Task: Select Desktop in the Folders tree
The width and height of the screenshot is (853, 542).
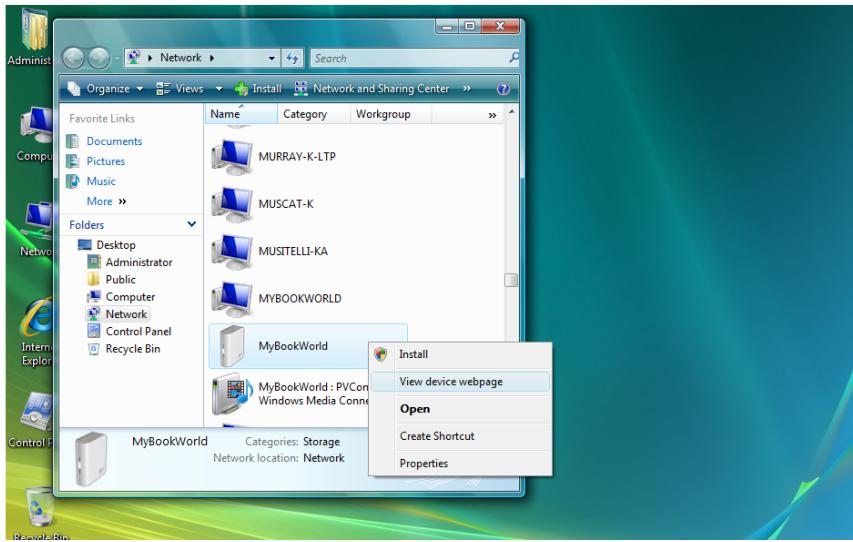Action: click(x=116, y=245)
